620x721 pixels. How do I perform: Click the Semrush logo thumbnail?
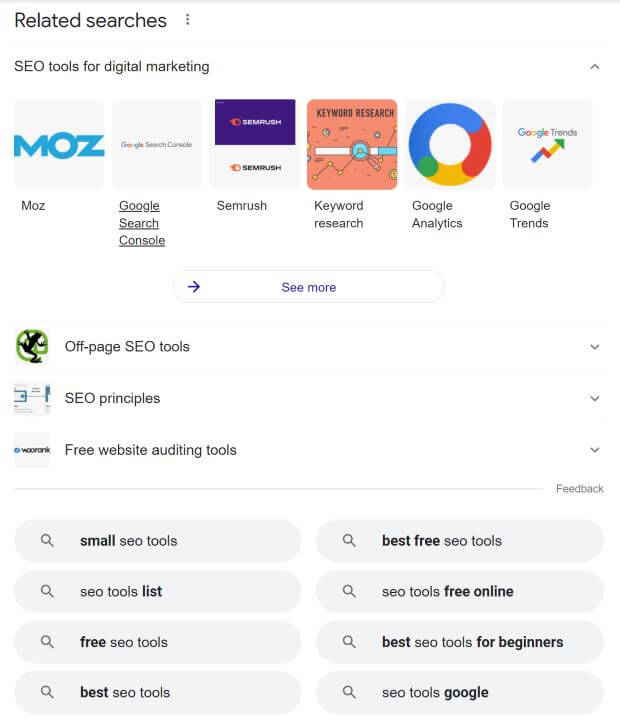(255, 144)
